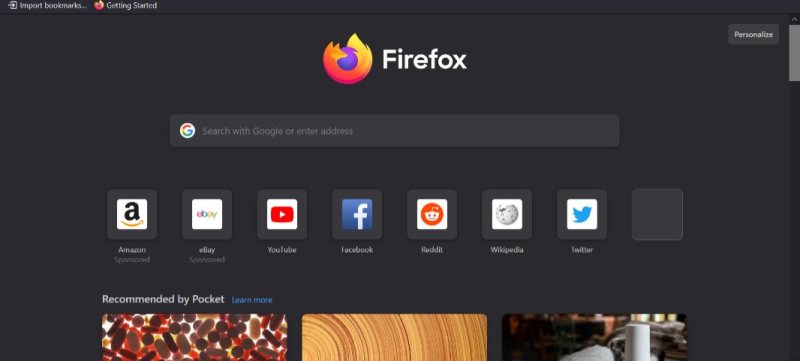The width and height of the screenshot is (800, 361).
Task: Click the Firefox logo at page top
Action: click(x=347, y=59)
